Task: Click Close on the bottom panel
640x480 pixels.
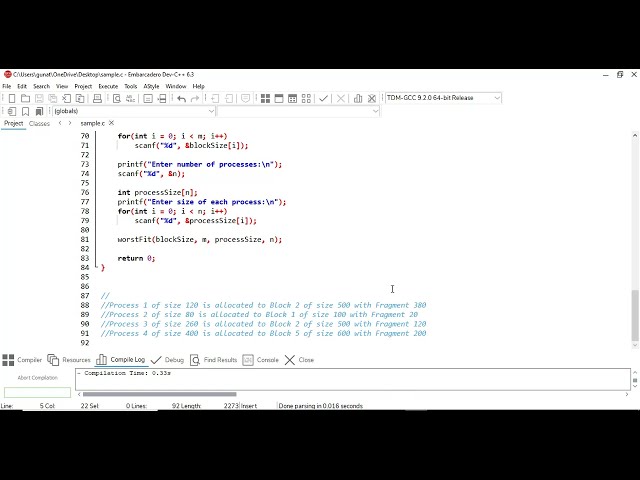Action: 299,360
